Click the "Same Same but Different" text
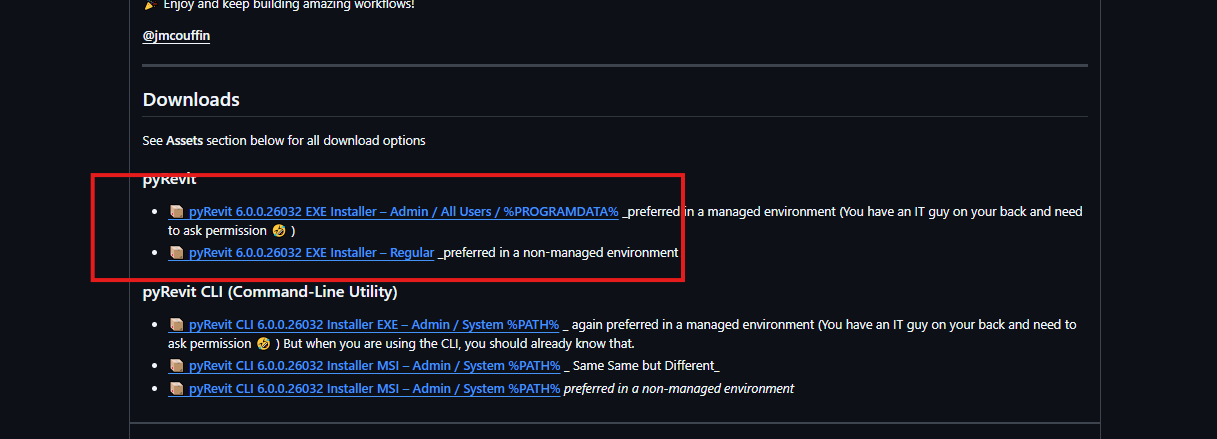 point(645,365)
